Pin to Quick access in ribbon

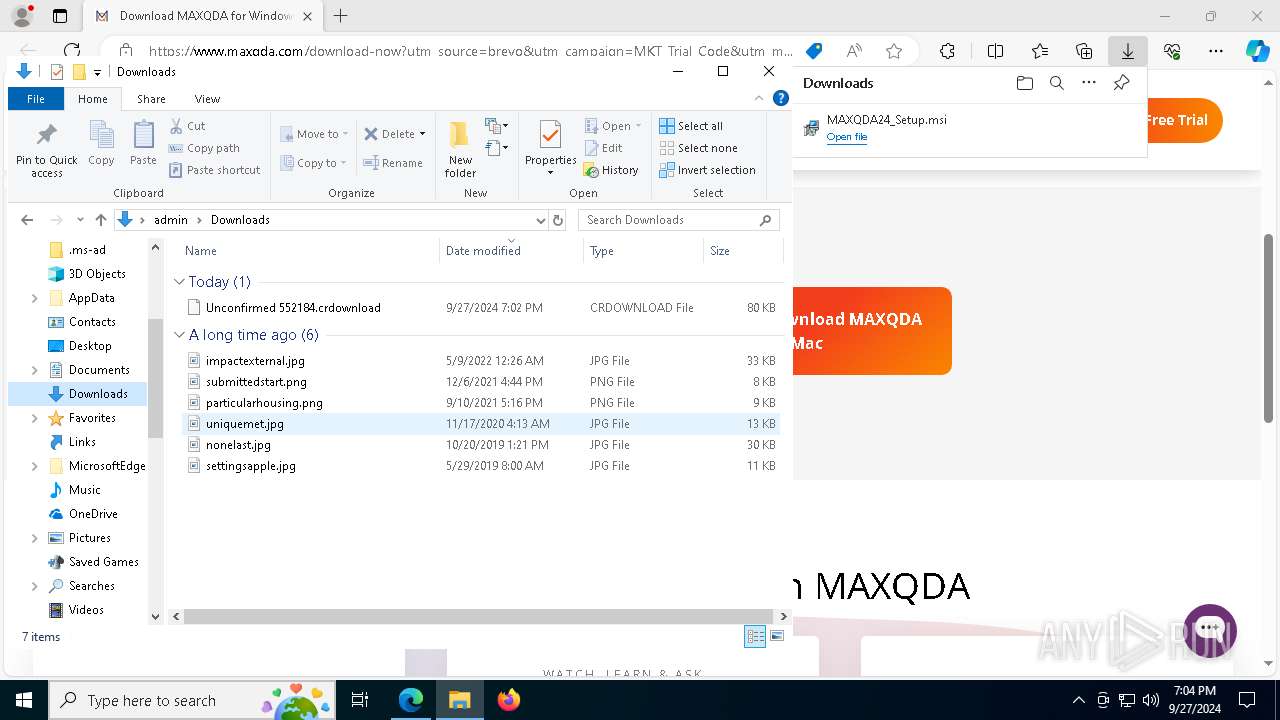pyautogui.click(x=46, y=150)
